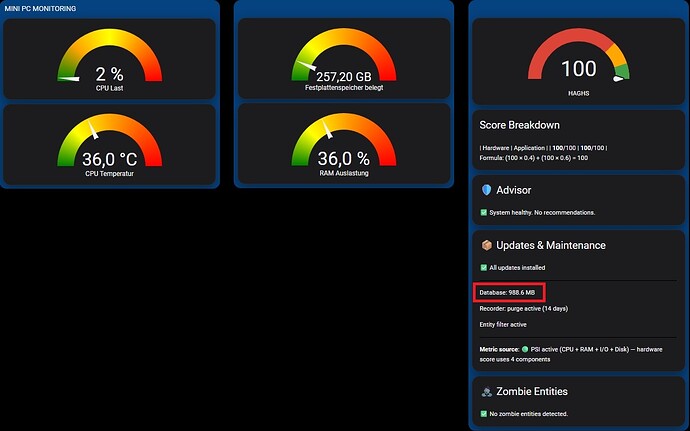Open the HAGHS score gauge
This screenshot has width=690, height=431.
click(578, 62)
